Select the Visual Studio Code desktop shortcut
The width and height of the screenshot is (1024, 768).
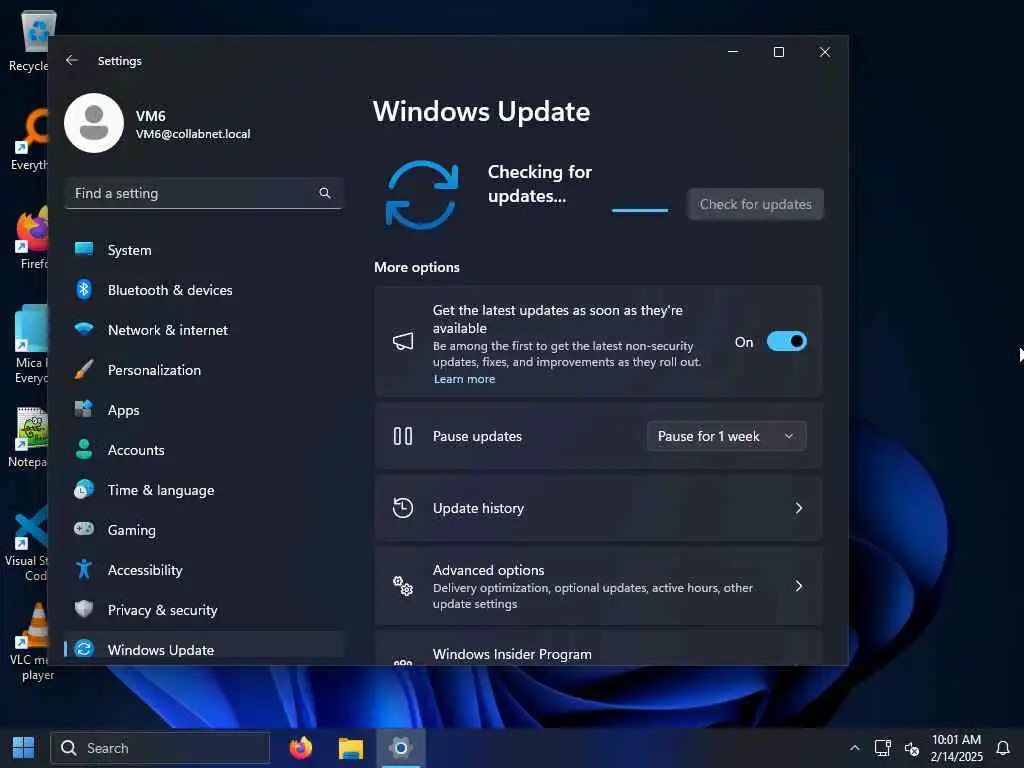pyautogui.click(x=27, y=543)
